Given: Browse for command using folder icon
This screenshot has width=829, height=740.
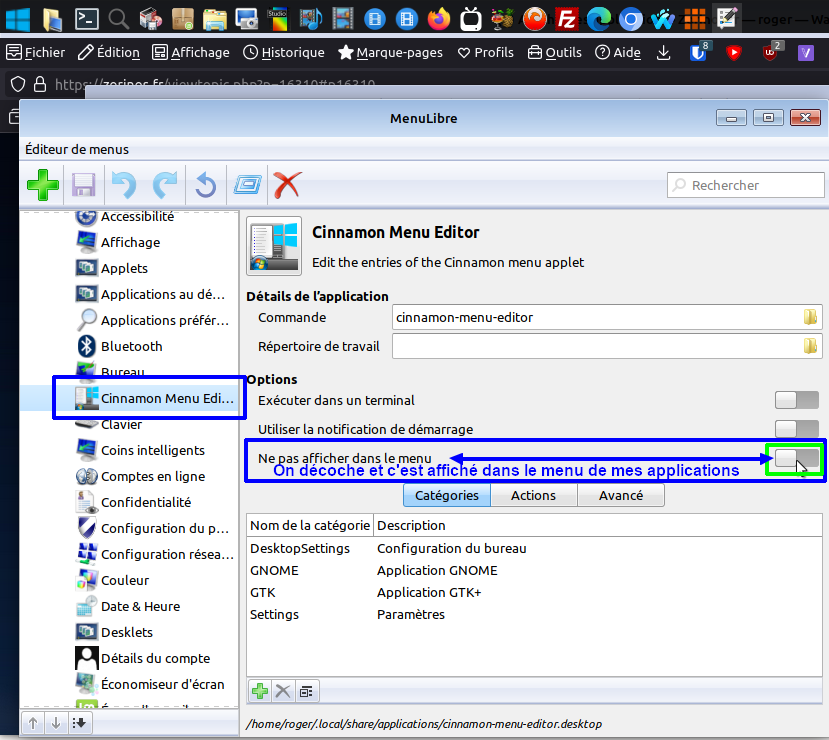Looking at the screenshot, I should [810, 318].
